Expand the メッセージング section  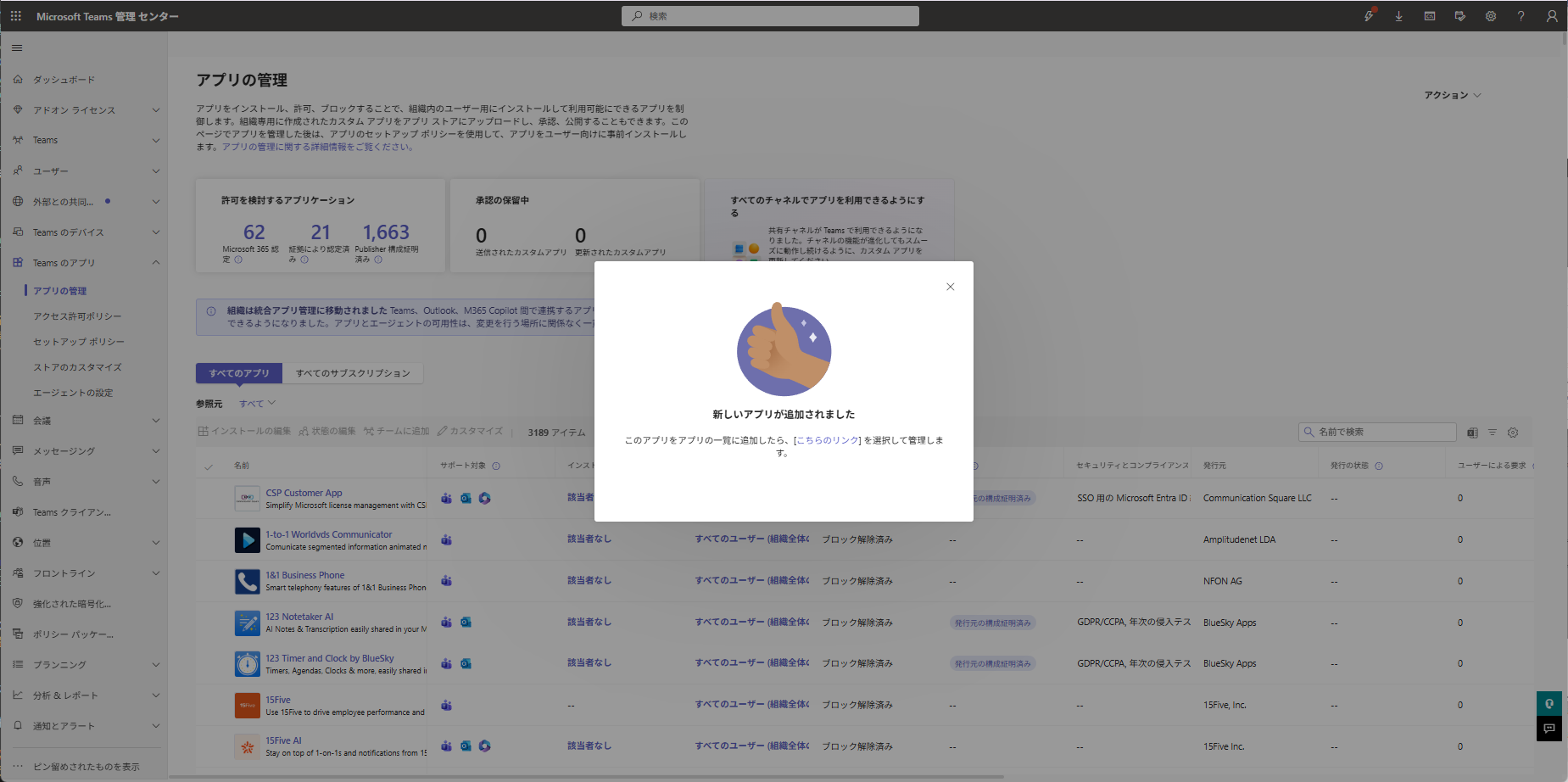(x=156, y=451)
